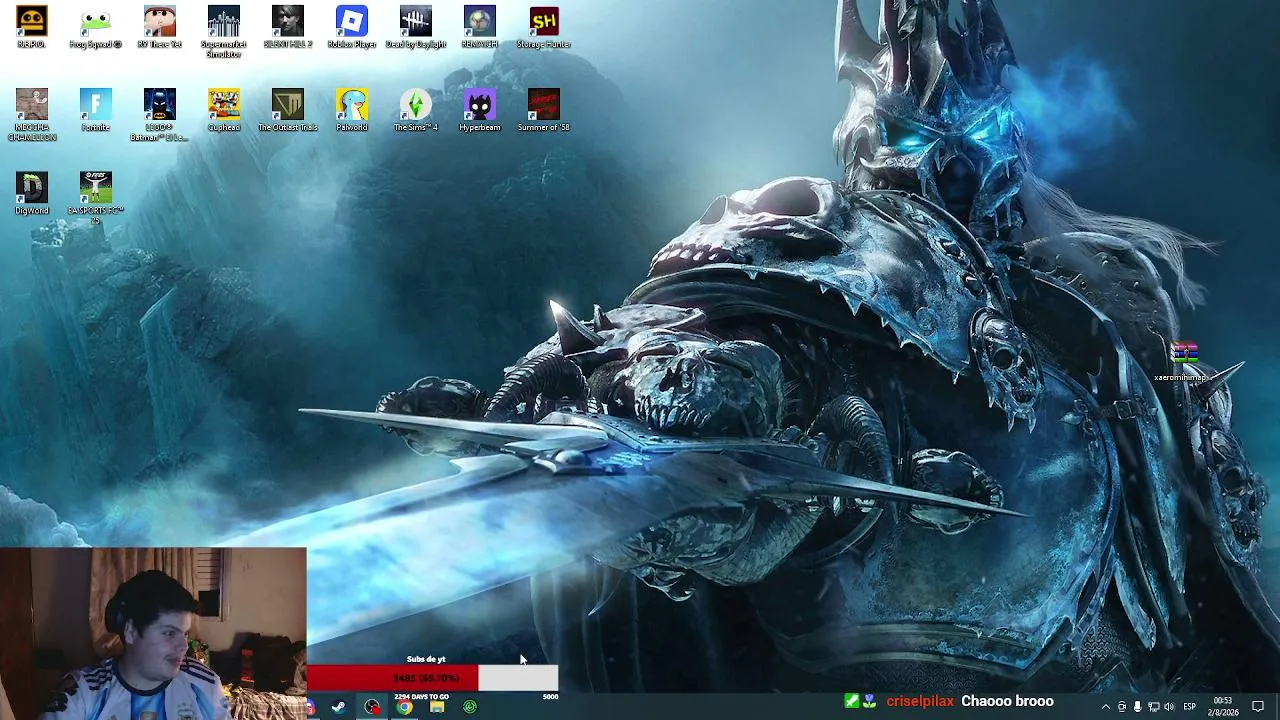
Task: Select the Frog Squad desktop icon
Action: [96, 27]
